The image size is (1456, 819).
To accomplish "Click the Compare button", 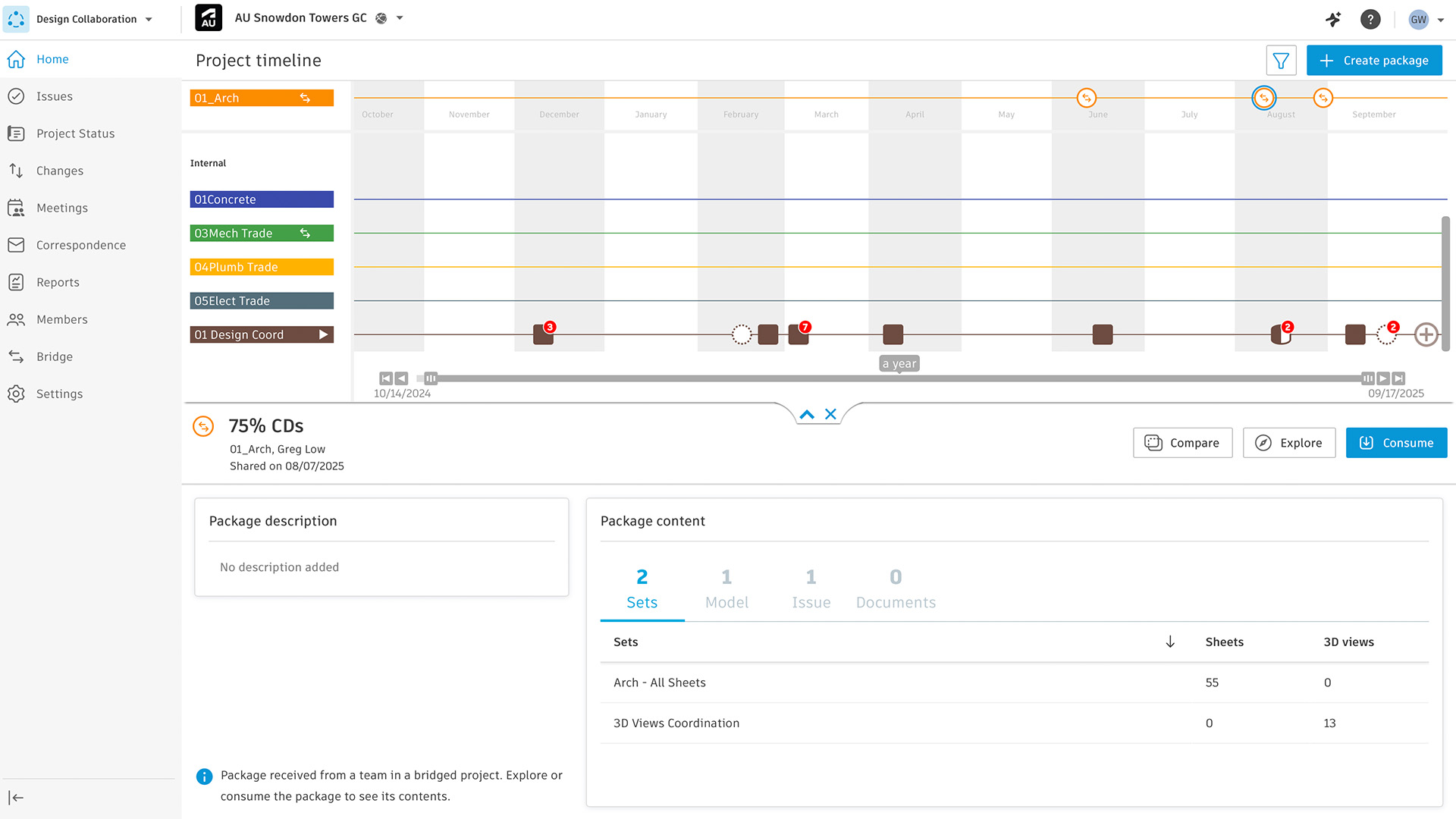I will pyautogui.click(x=1182, y=443).
